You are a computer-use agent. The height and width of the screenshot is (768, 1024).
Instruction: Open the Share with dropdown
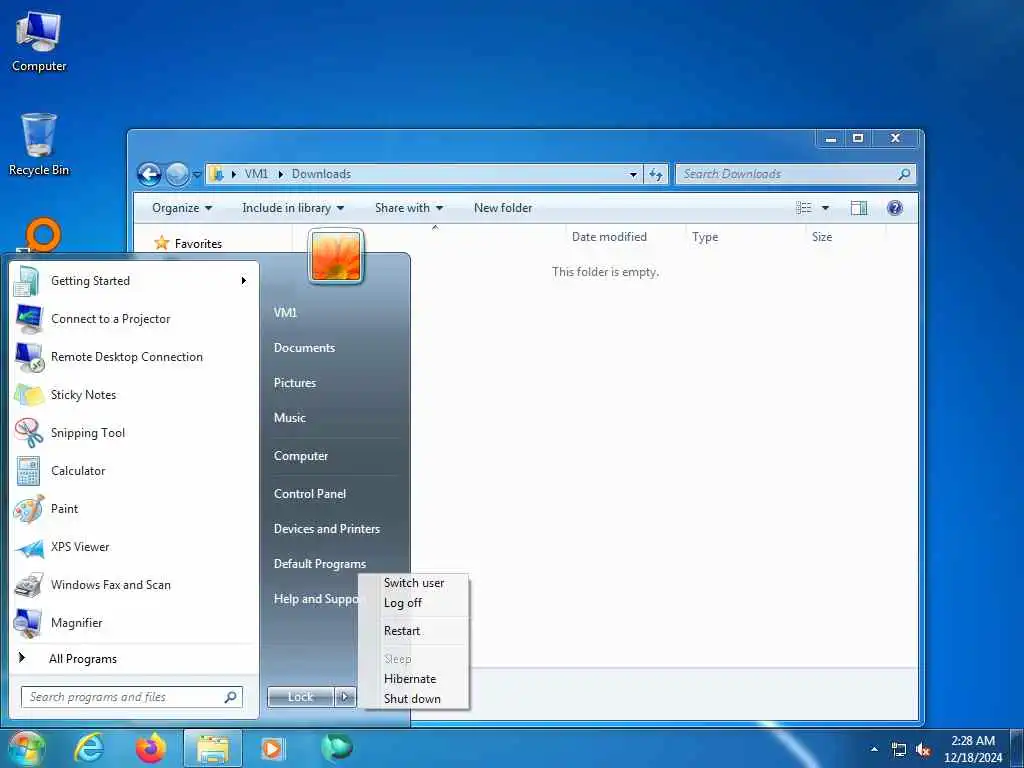pyautogui.click(x=409, y=208)
